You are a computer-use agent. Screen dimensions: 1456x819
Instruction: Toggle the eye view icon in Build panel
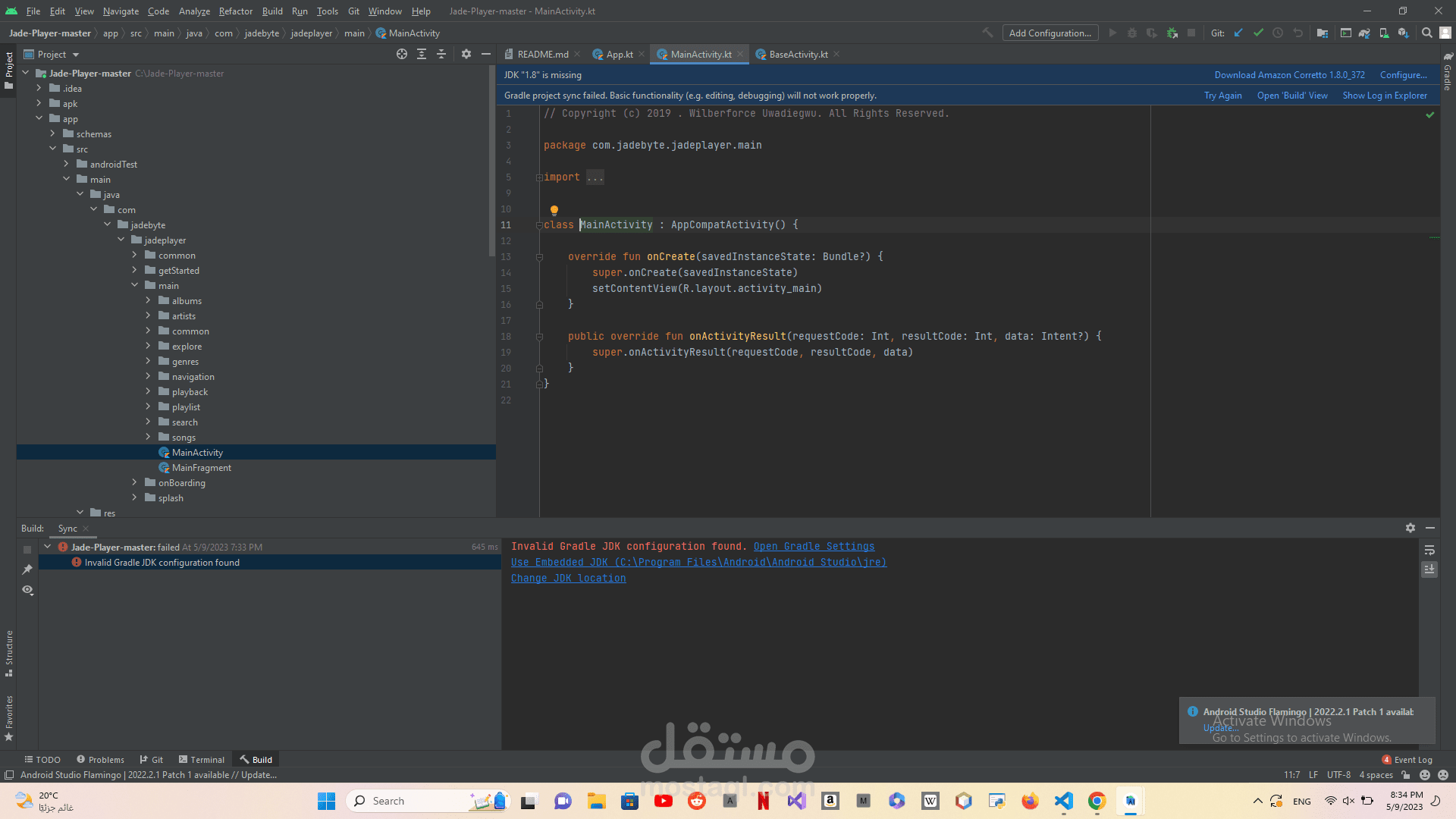[27, 590]
